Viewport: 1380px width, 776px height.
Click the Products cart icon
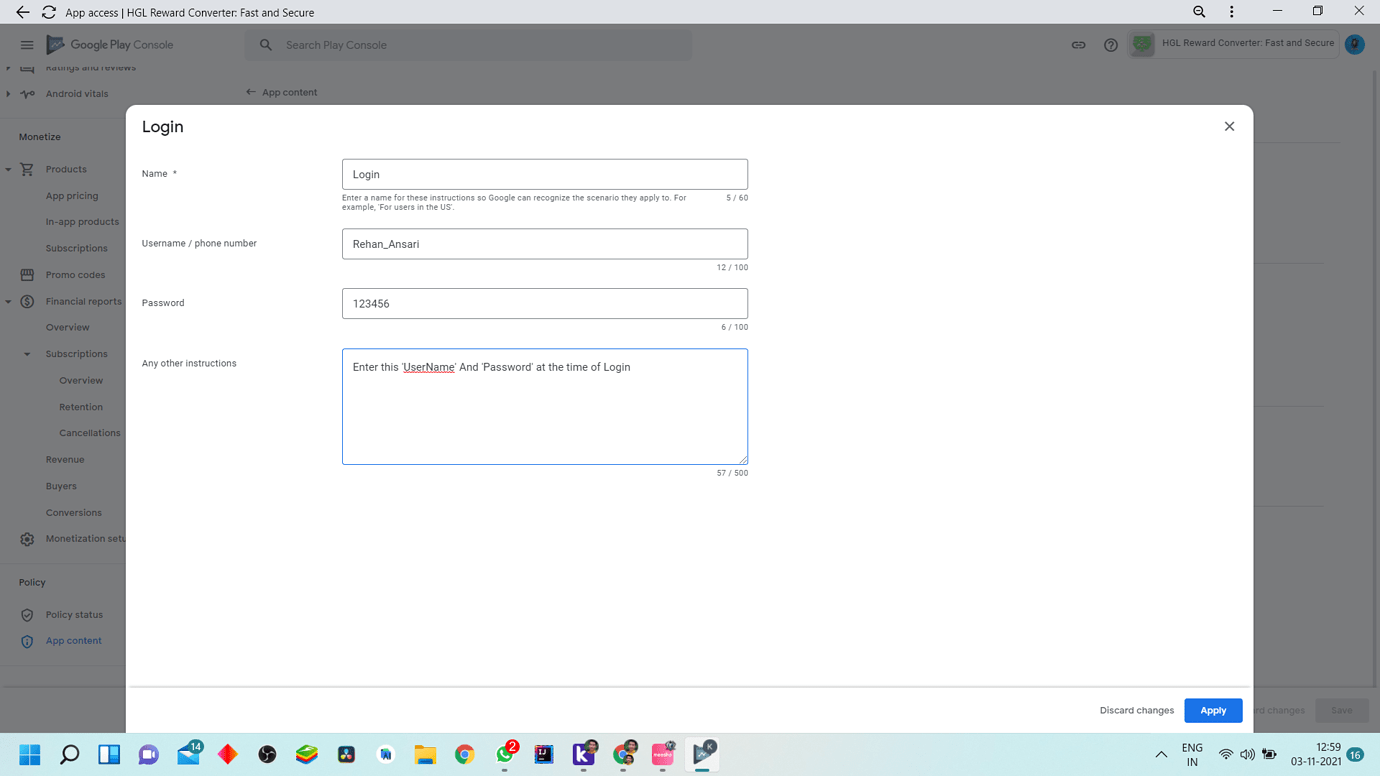tap(27, 169)
